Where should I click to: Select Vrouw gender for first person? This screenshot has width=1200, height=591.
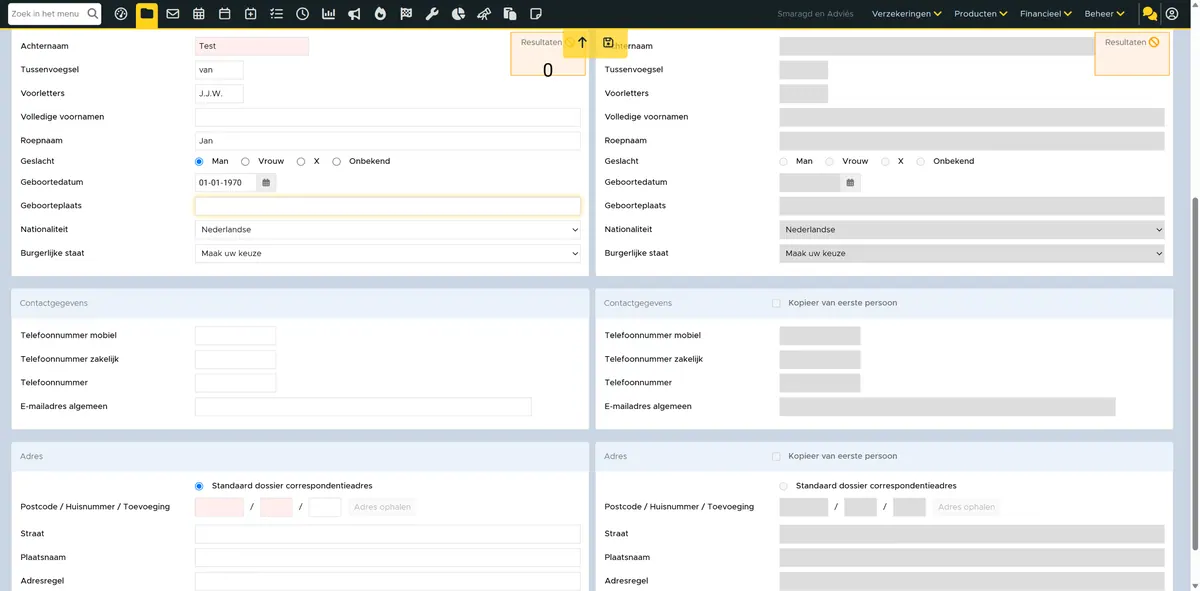click(245, 161)
